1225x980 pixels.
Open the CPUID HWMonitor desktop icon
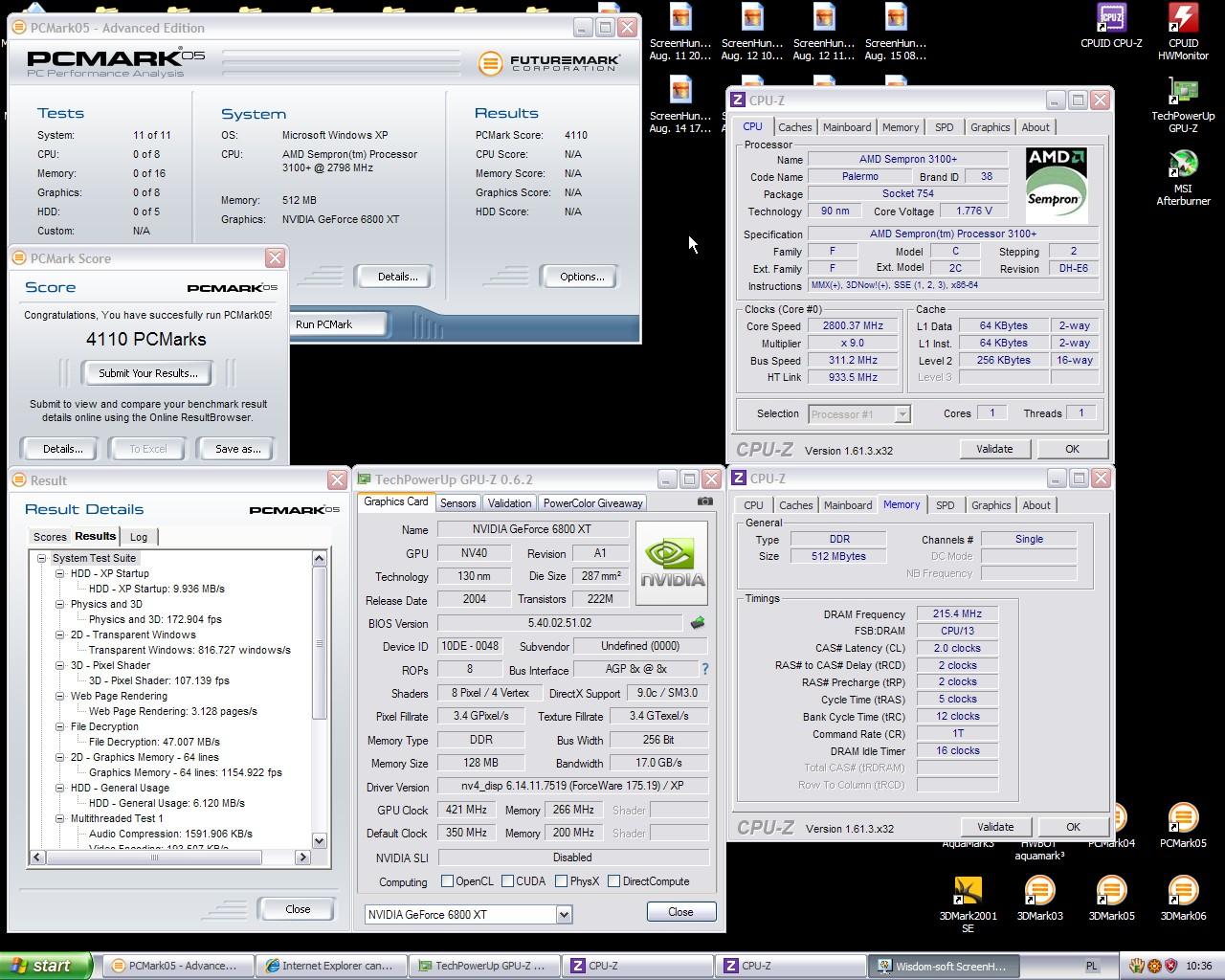click(1183, 33)
